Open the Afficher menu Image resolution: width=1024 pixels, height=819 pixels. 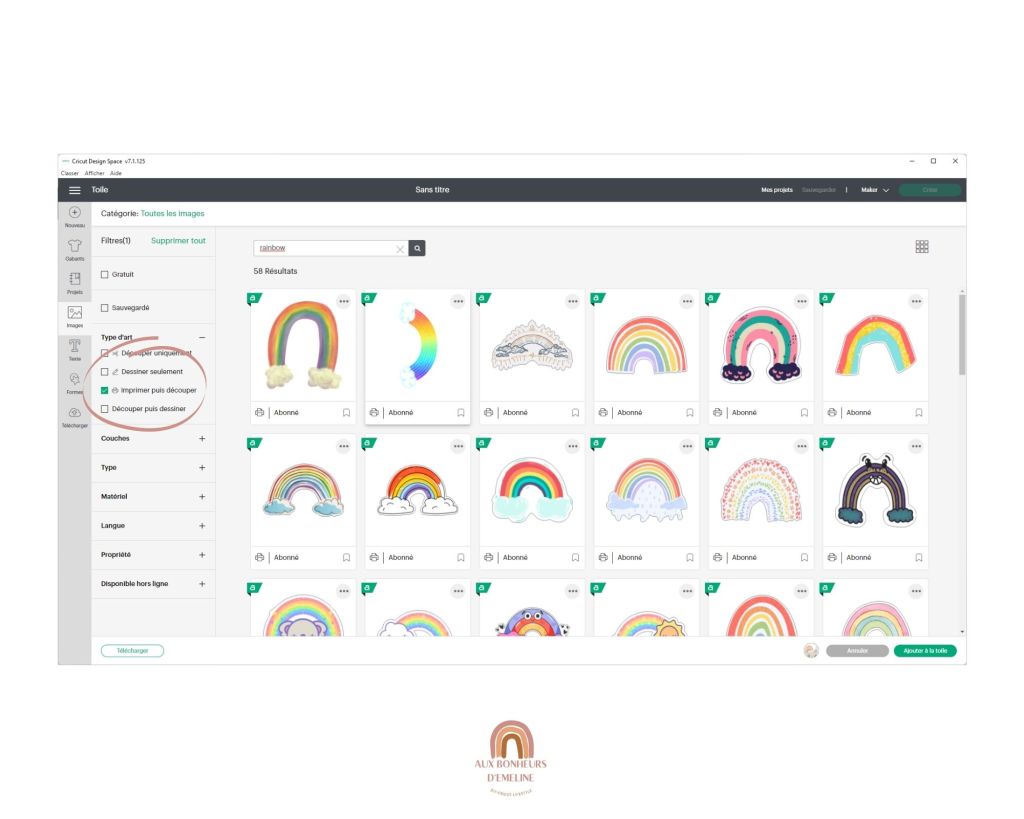click(x=95, y=173)
